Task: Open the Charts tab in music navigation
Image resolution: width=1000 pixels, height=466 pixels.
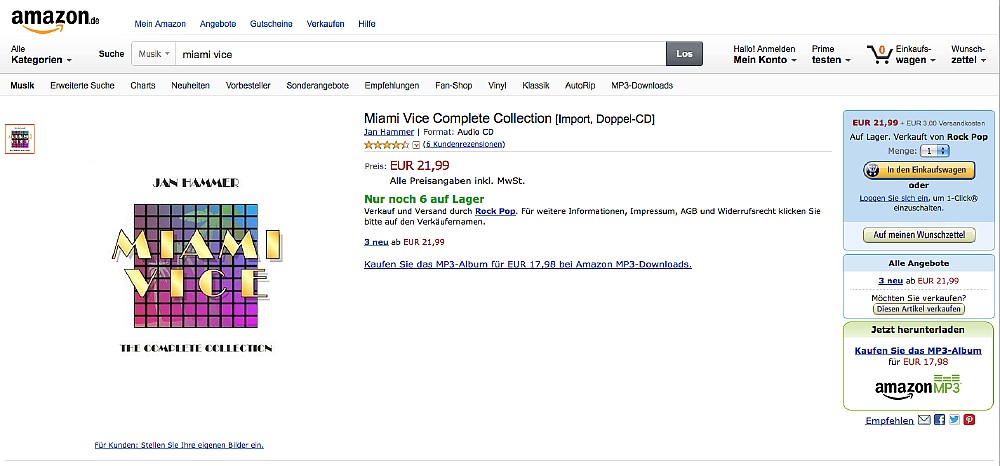Action: pyautogui.click(x=143, y=86)
